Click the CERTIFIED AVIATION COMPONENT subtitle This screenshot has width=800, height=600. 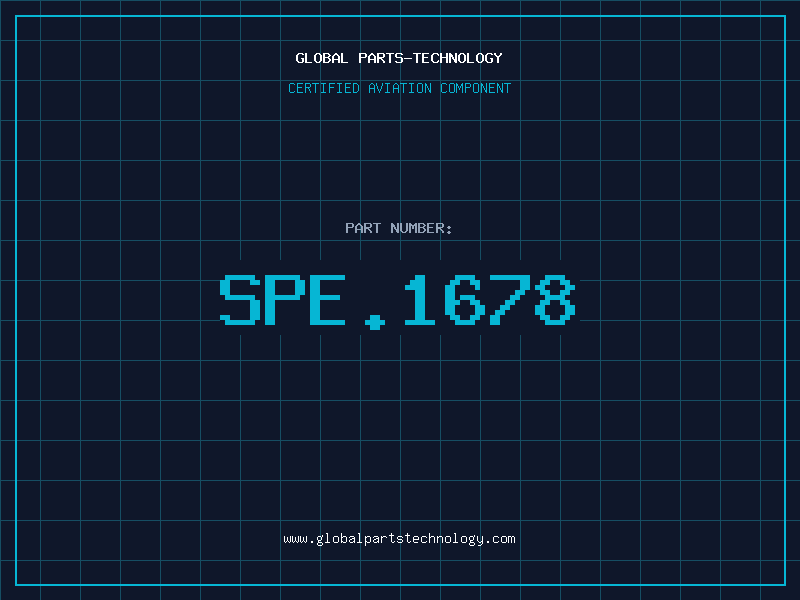399,88
